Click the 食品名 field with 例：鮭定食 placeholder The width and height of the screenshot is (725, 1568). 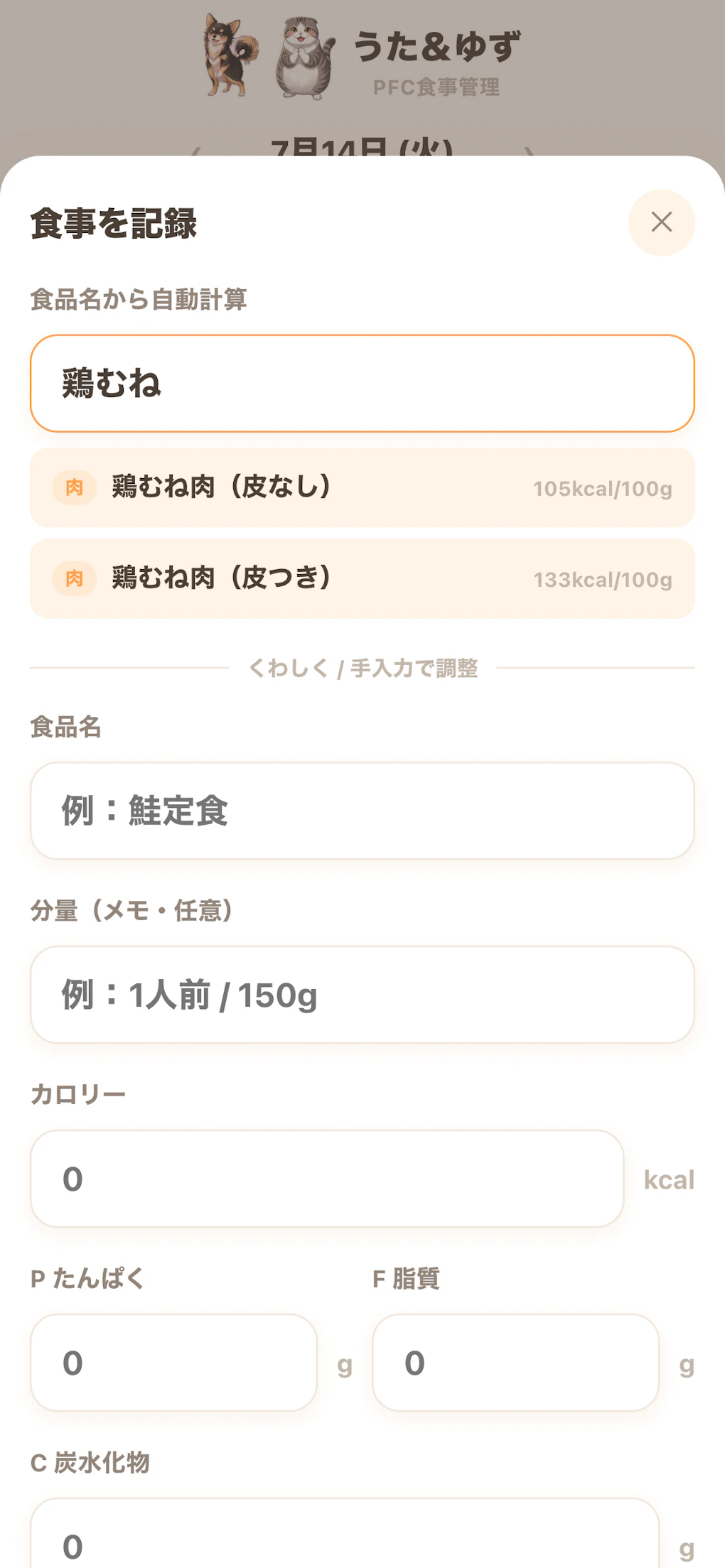[x=362, y=811]
